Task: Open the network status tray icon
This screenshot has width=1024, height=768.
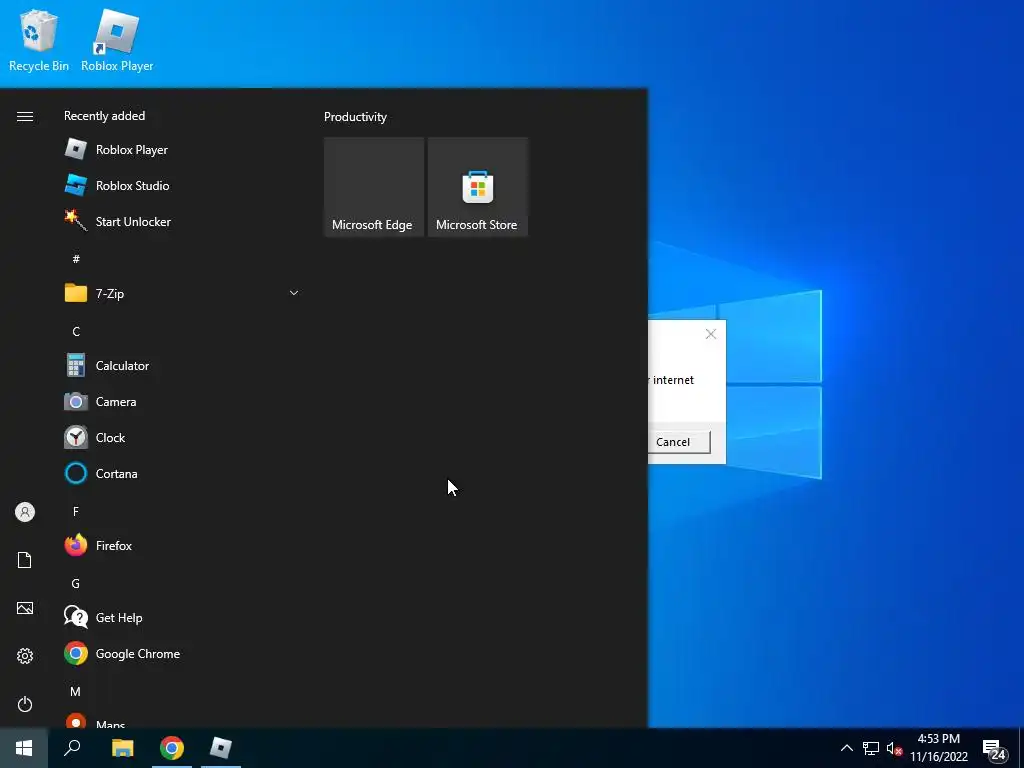Action: pyautogui.click(x=871, y=748)
